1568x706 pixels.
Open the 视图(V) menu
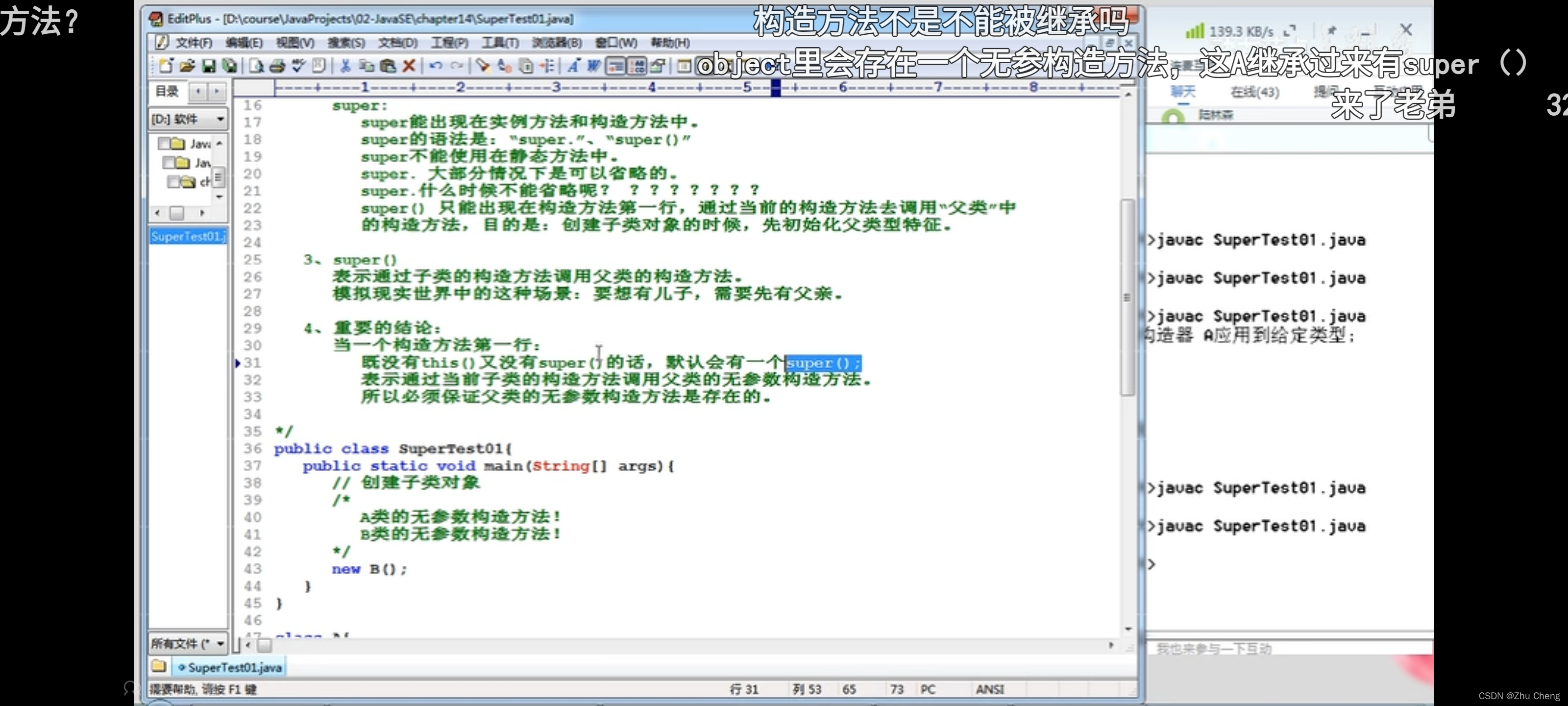point(295,43)
